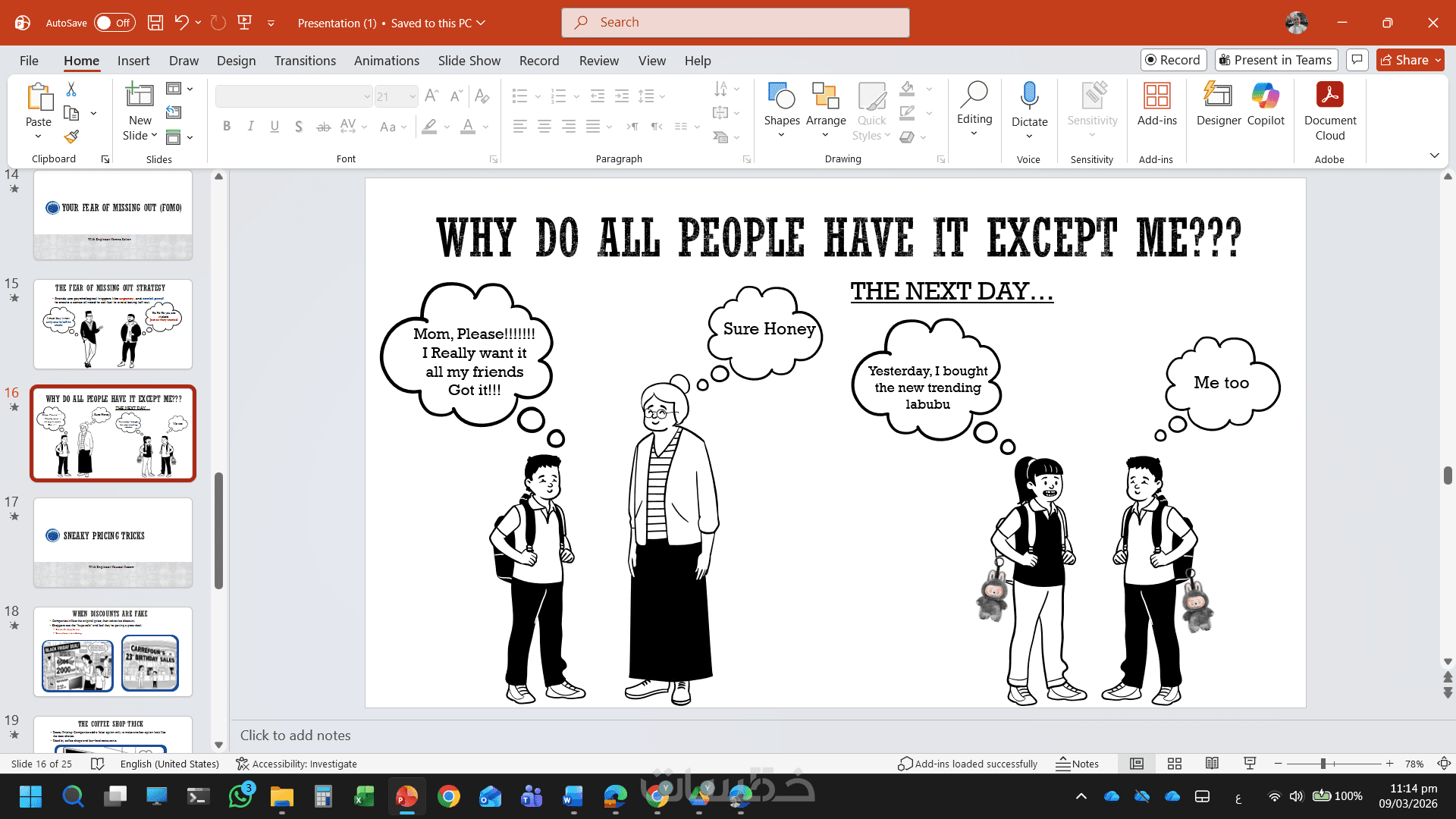Toggle Normal view in status bar
The height and width of the screenshot is (819, 1456).
pyautogui.click(x=1137, y=764)
